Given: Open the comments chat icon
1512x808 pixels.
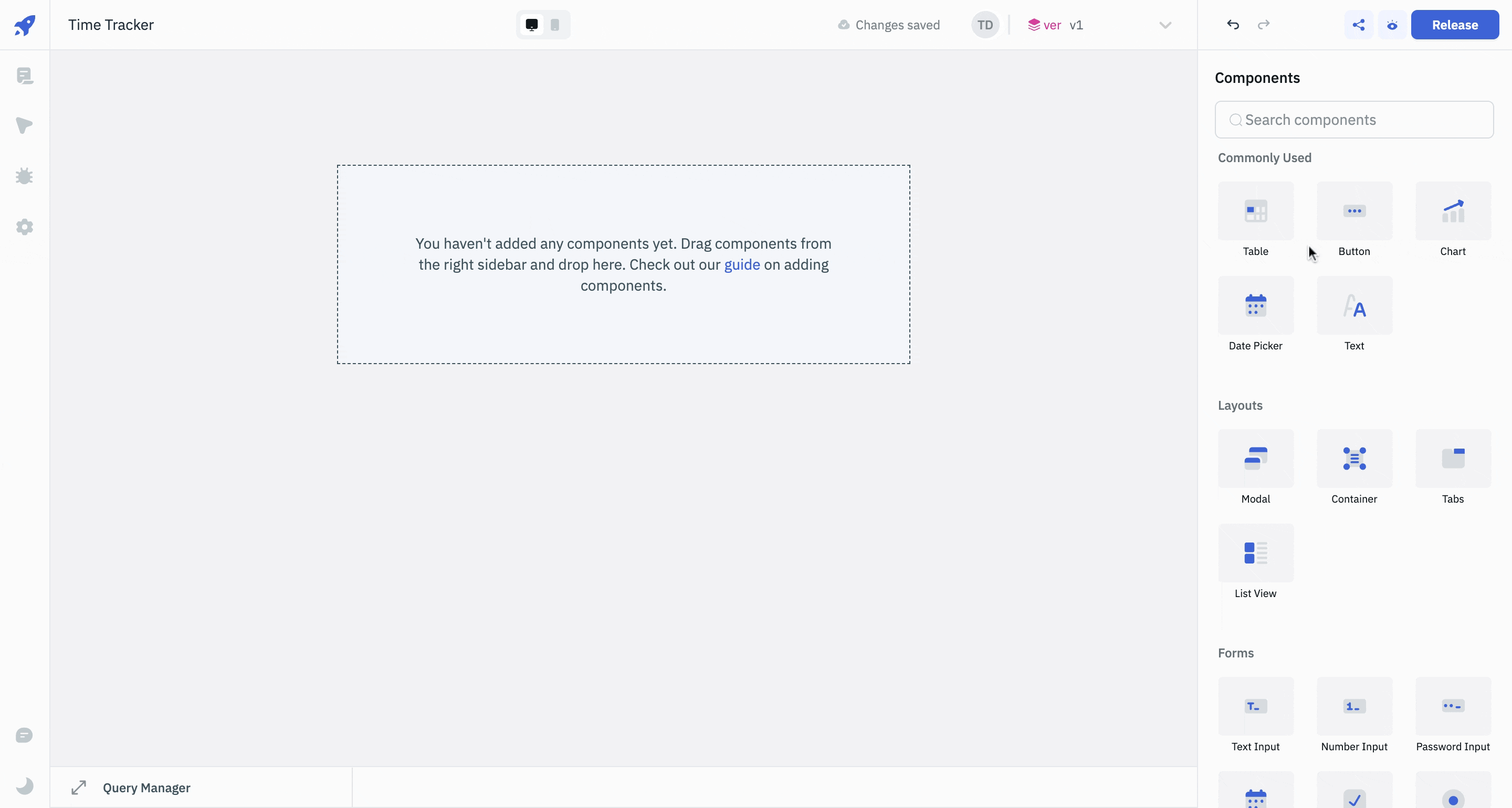Looking at the screenshot, I should click(x=25, y=735).
